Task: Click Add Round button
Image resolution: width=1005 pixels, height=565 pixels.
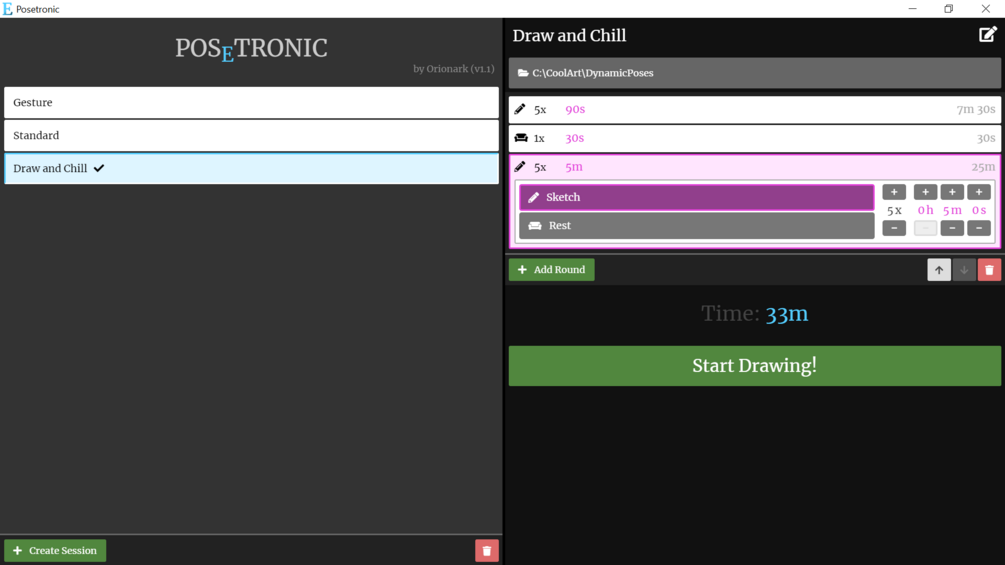Action: 551,270
